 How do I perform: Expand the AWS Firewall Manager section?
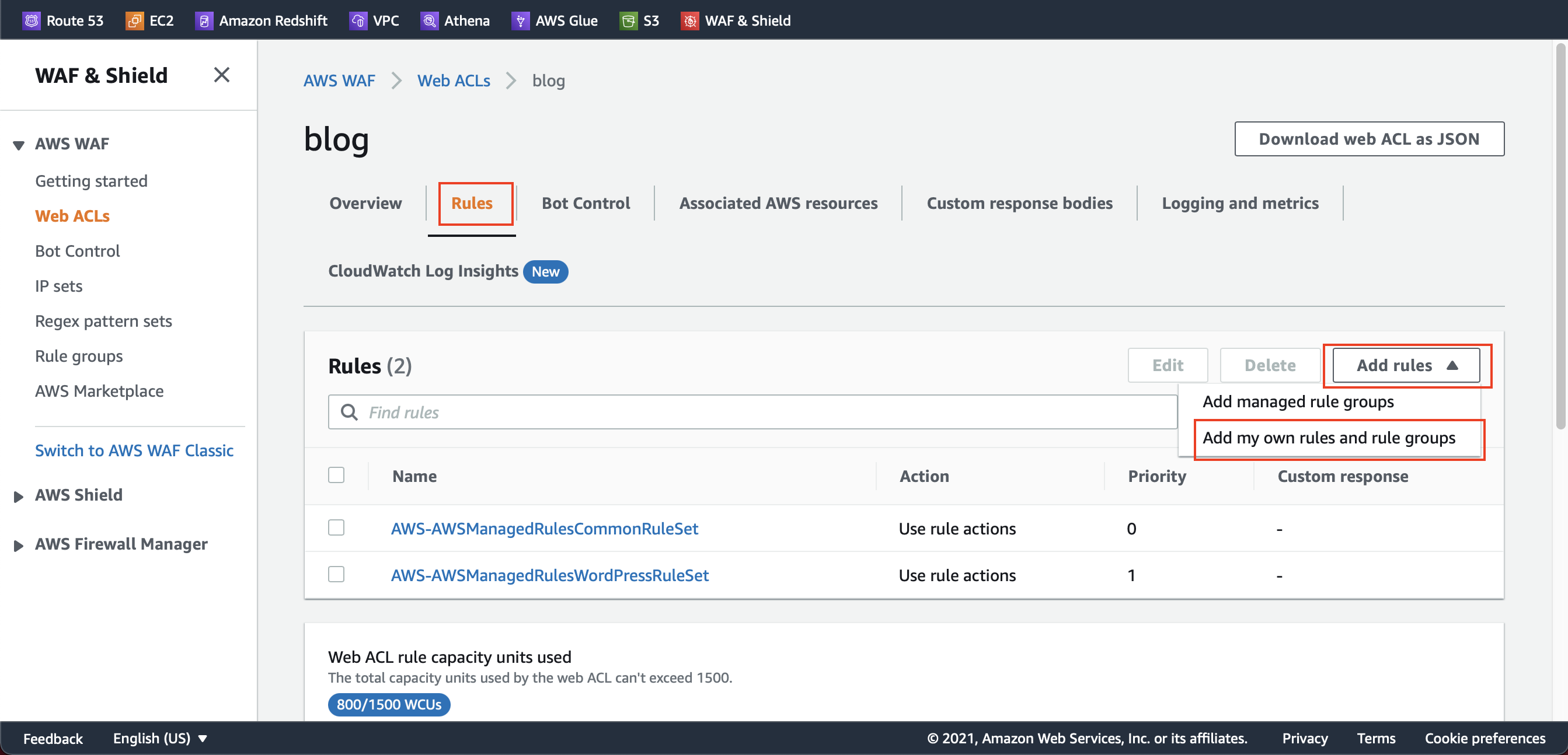click(x=19, y=544)
